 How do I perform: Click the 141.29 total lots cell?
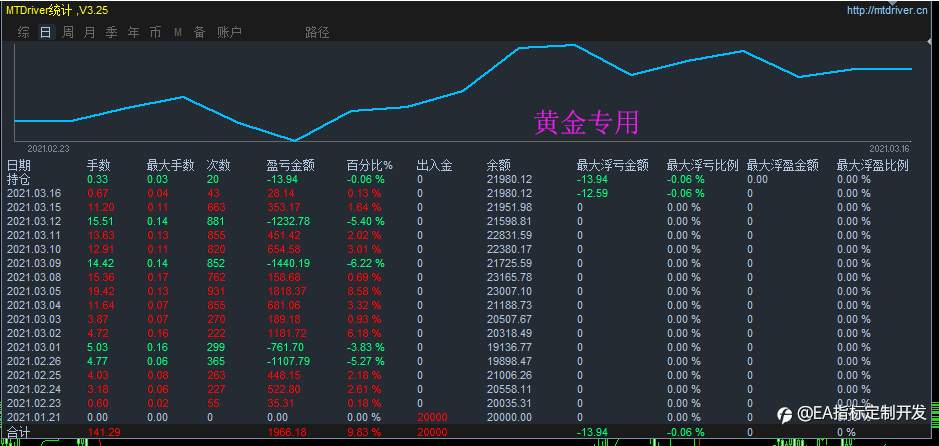(104, 432)
